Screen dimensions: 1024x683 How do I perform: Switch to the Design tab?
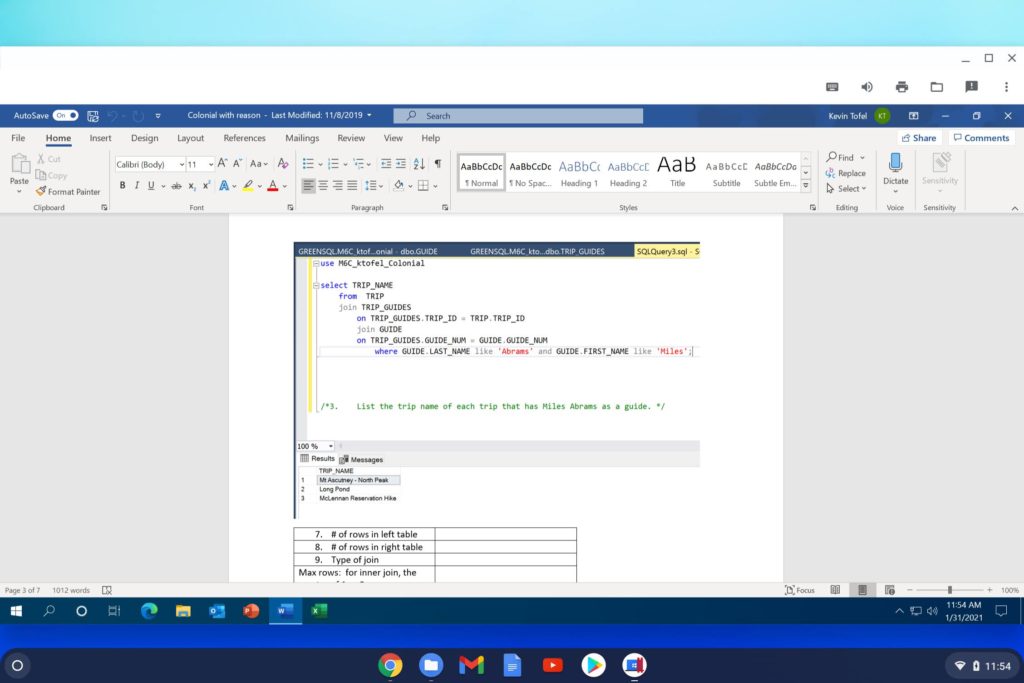[144, 138]
